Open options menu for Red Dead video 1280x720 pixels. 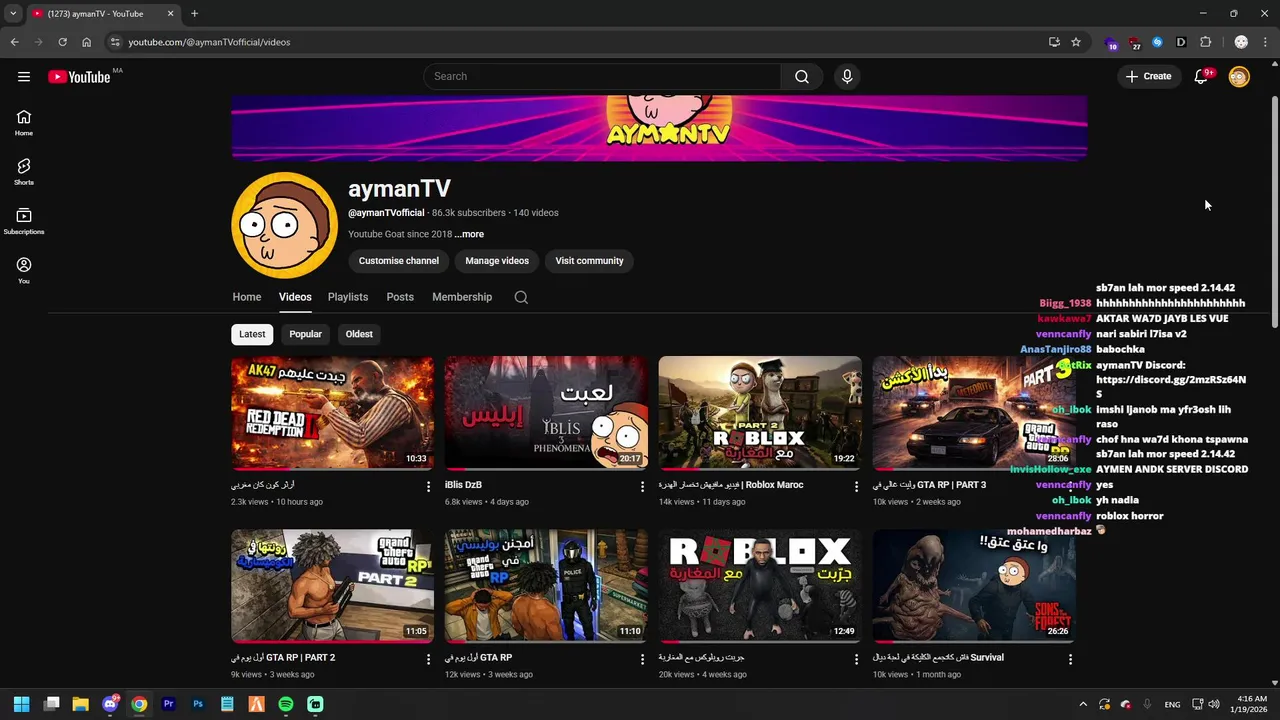[x=428, y=487]
